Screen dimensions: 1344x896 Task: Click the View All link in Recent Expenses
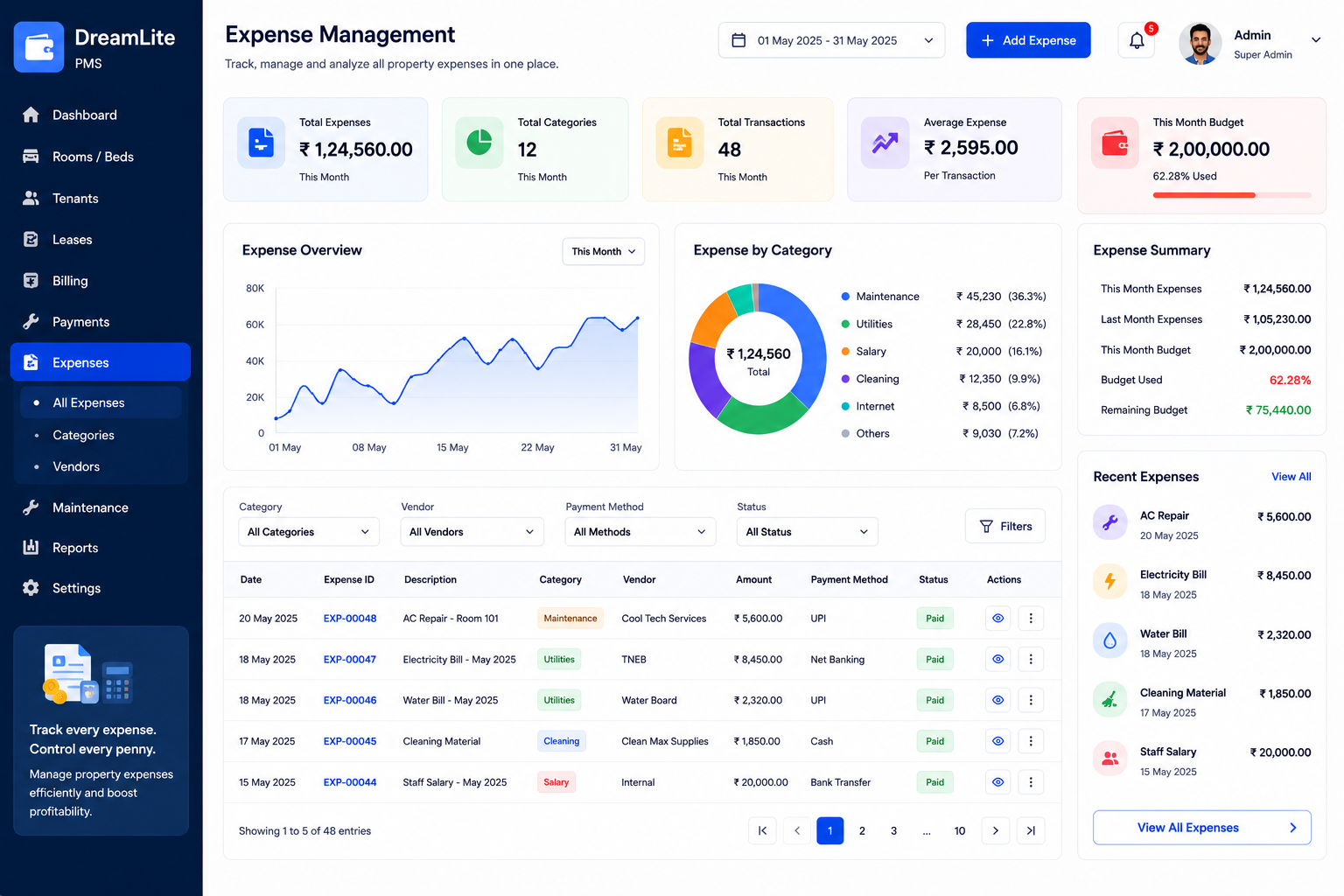[x=1291, y=477]
